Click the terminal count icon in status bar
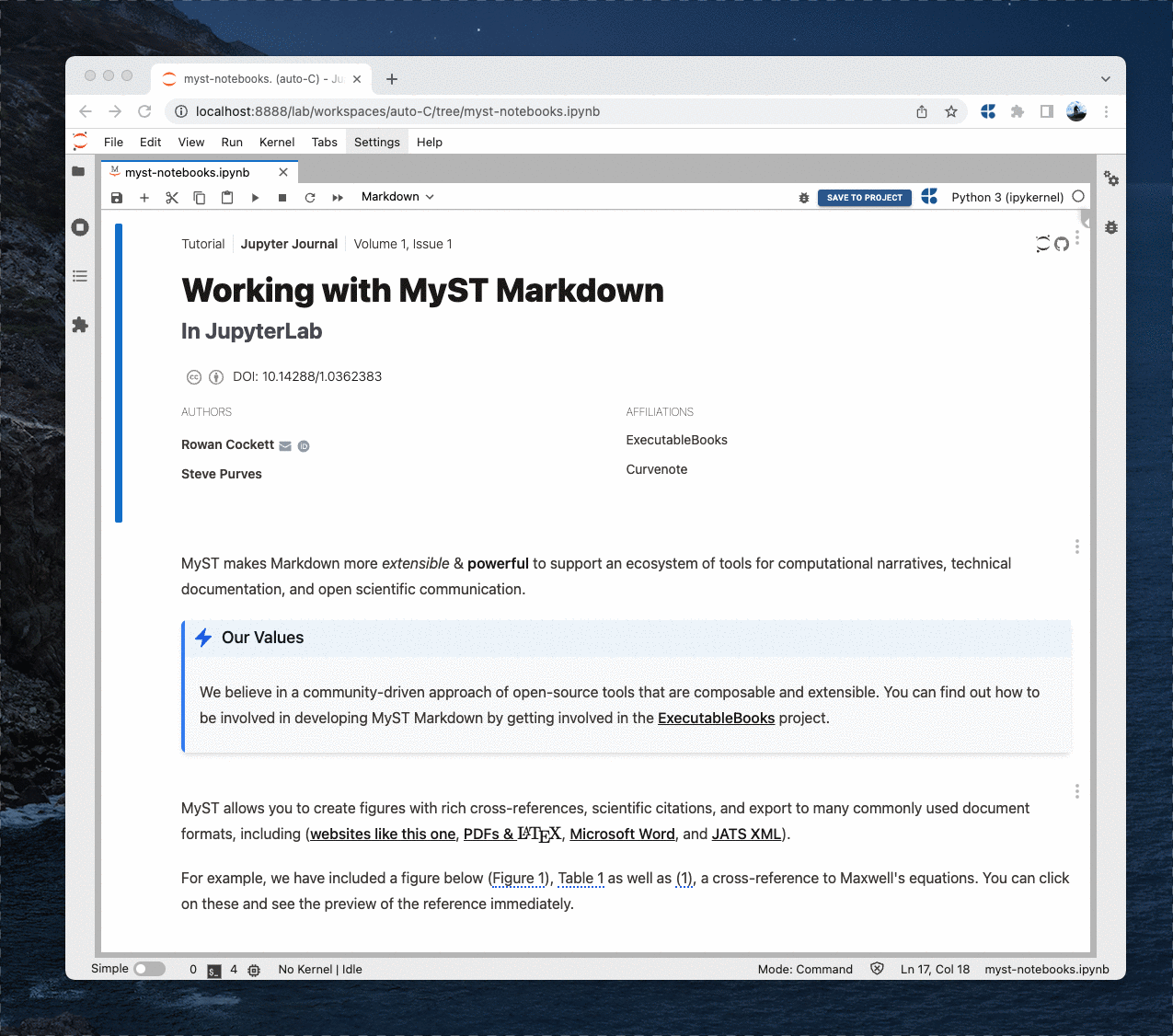This screenshot has width=1173, height=1036. [x=214, y=971]
